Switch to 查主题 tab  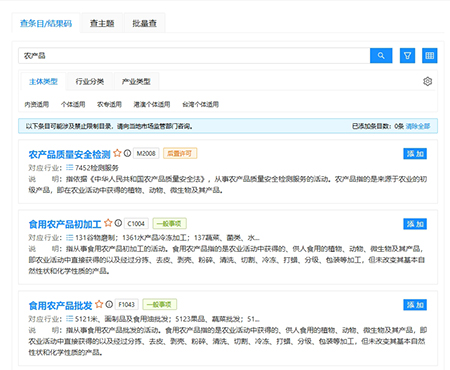point(102,23)
